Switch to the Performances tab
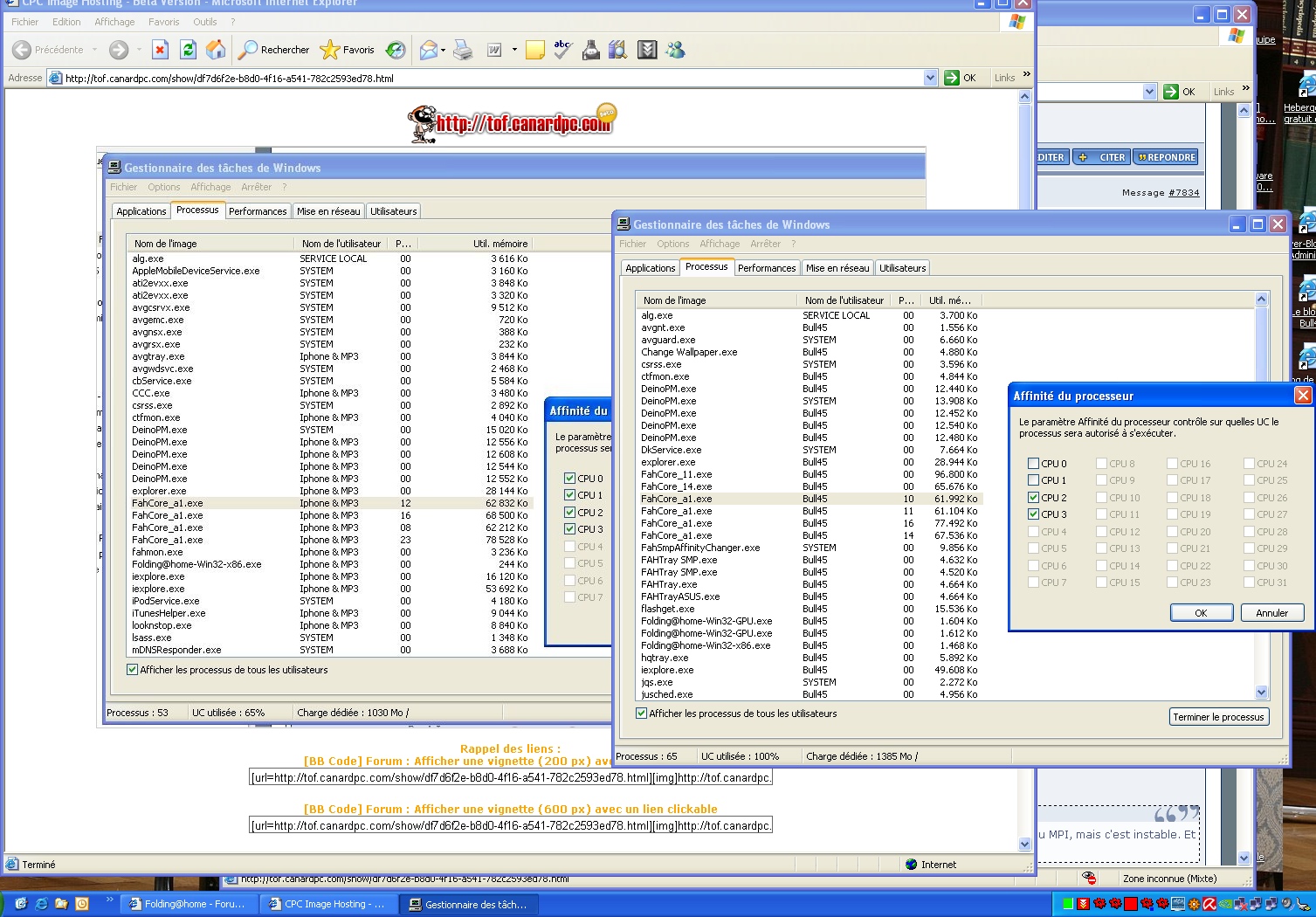This screenshot has height=917, width=1316. [x=767, y=267]
